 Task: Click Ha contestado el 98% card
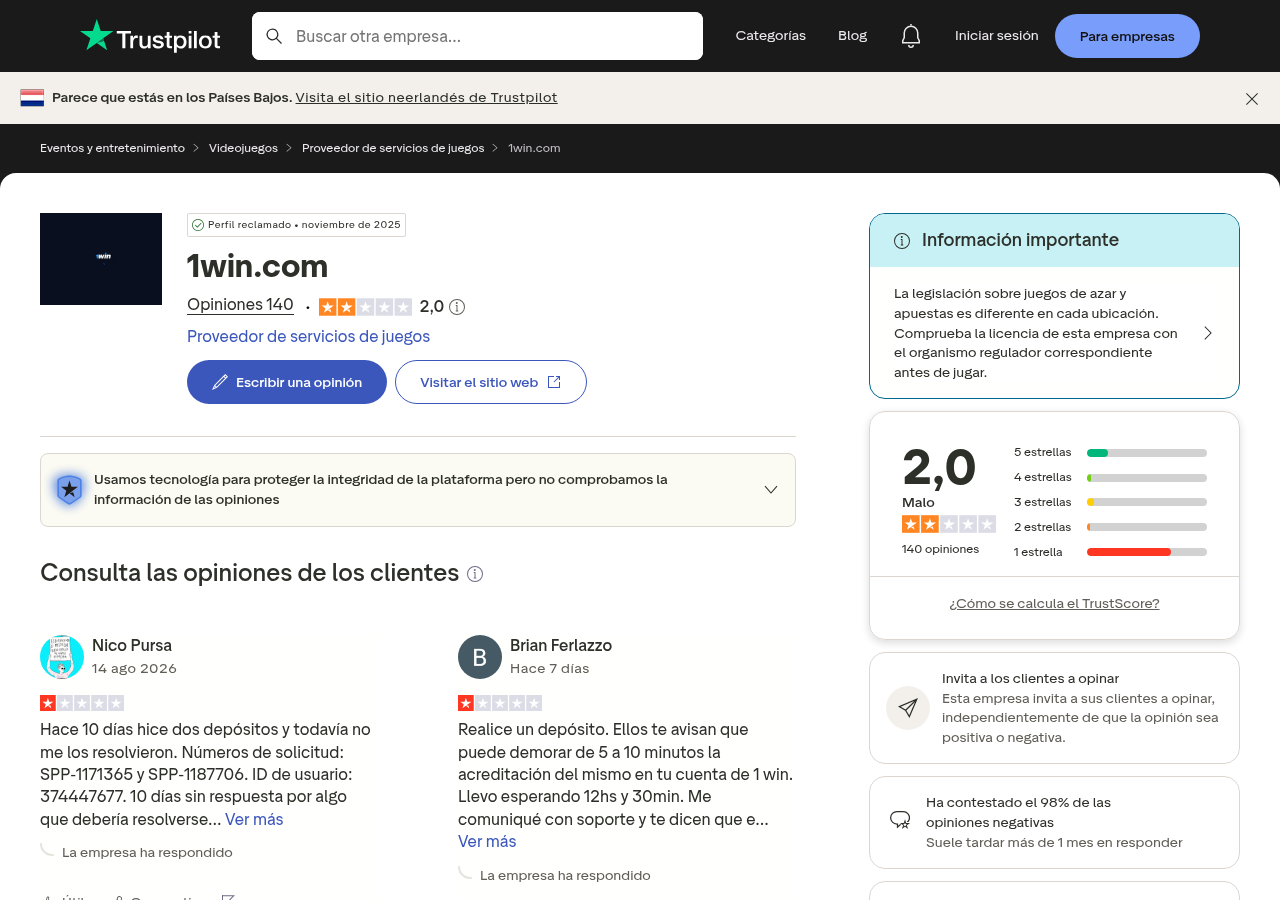click(x=1054, y=822)
